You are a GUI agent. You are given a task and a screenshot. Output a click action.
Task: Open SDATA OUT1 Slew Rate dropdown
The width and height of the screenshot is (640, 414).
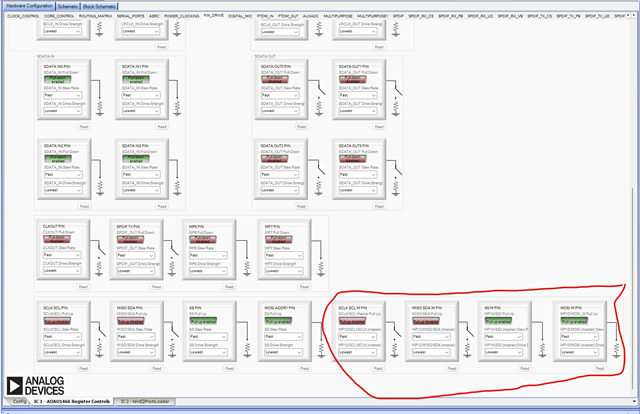pos(358,95)
